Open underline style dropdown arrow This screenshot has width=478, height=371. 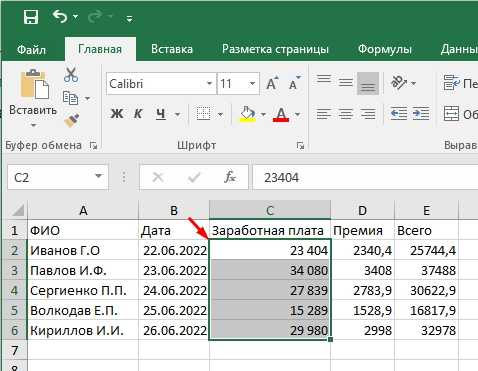click(x=177, y=115)
